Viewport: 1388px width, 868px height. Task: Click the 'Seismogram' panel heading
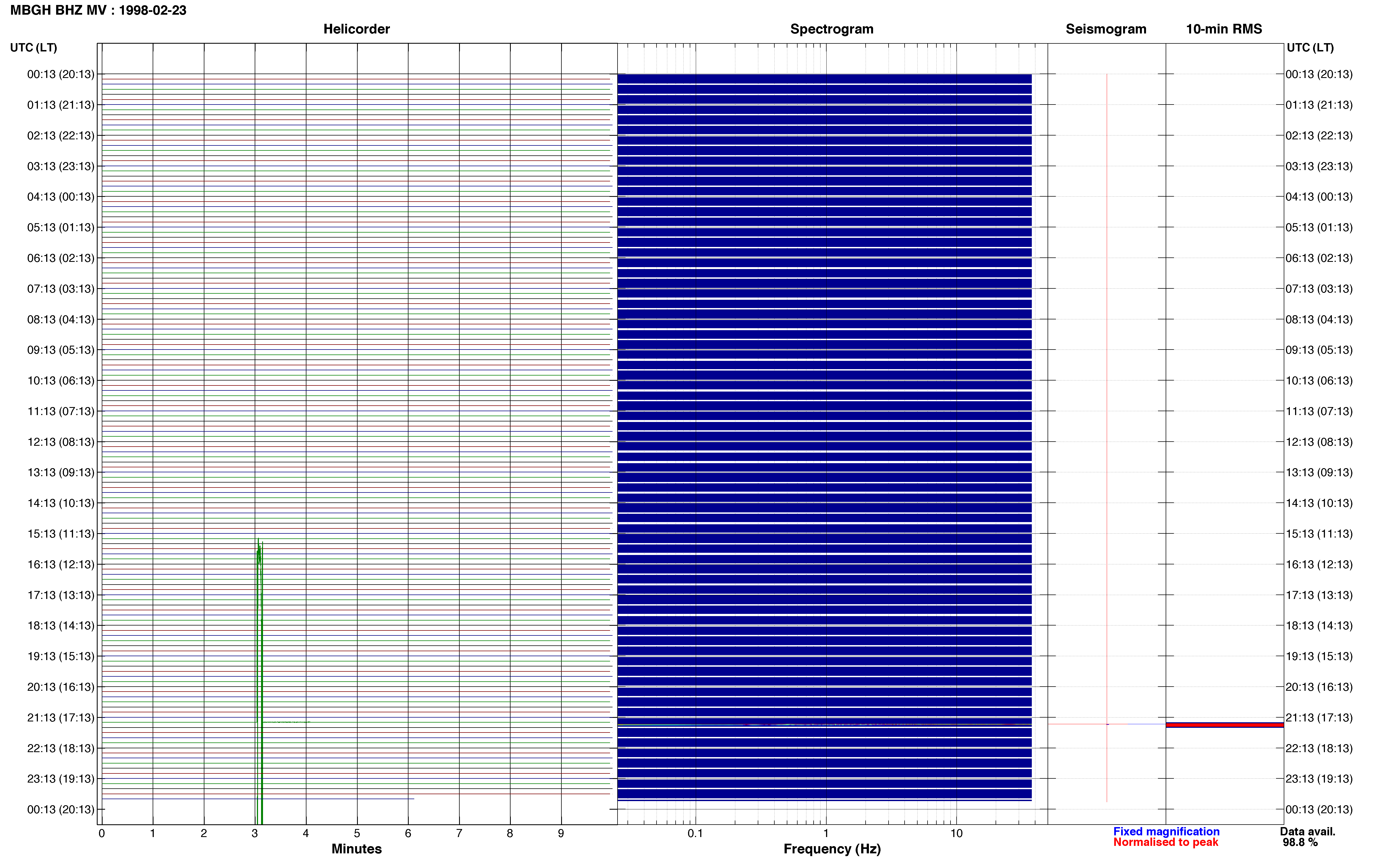click(1106, 29)
